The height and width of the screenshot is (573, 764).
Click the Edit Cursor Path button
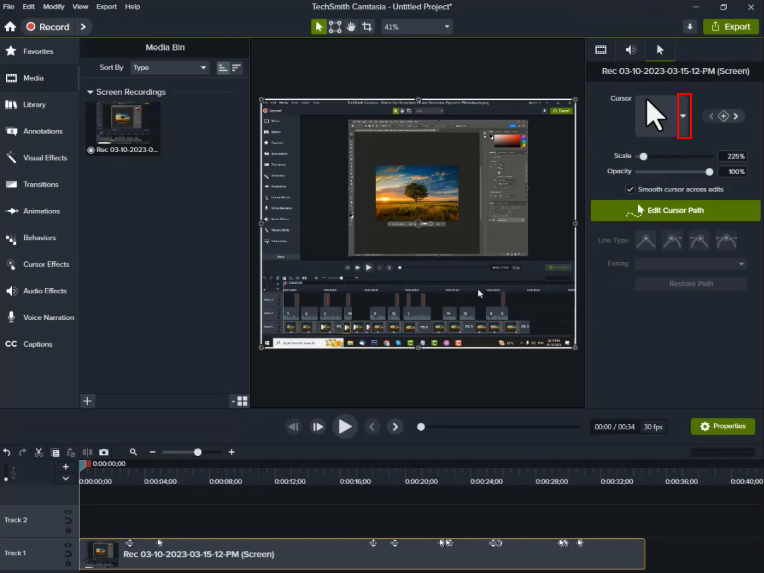[675, 211]
